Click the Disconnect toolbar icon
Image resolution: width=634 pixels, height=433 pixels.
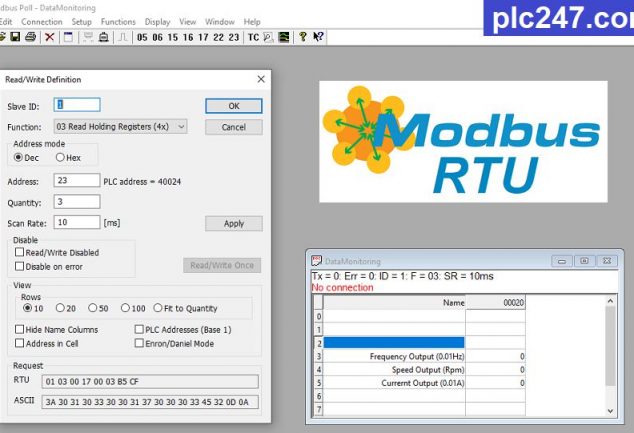(x=104, y=37)
